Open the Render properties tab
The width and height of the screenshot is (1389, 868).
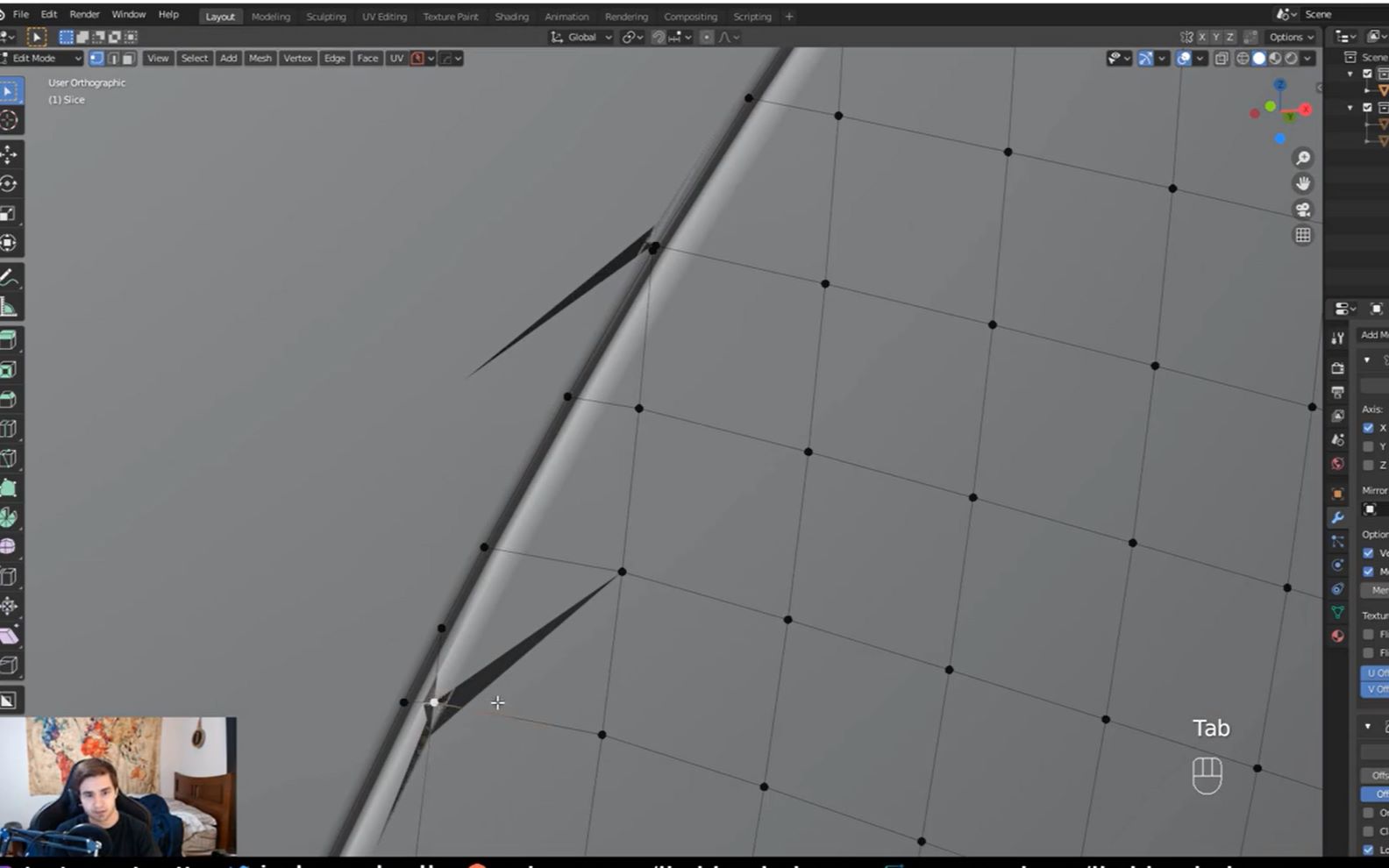(x=1337, y=368)
